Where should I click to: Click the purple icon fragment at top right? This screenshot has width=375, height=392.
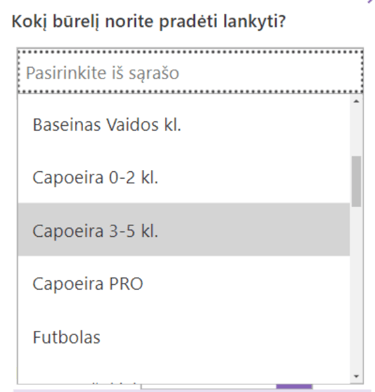[x=371, y=1]
